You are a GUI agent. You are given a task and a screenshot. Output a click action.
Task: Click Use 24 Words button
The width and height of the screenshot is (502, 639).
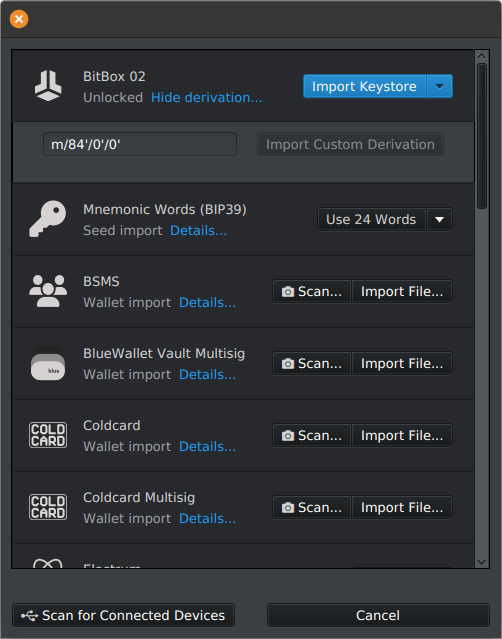tap(372, 220)
